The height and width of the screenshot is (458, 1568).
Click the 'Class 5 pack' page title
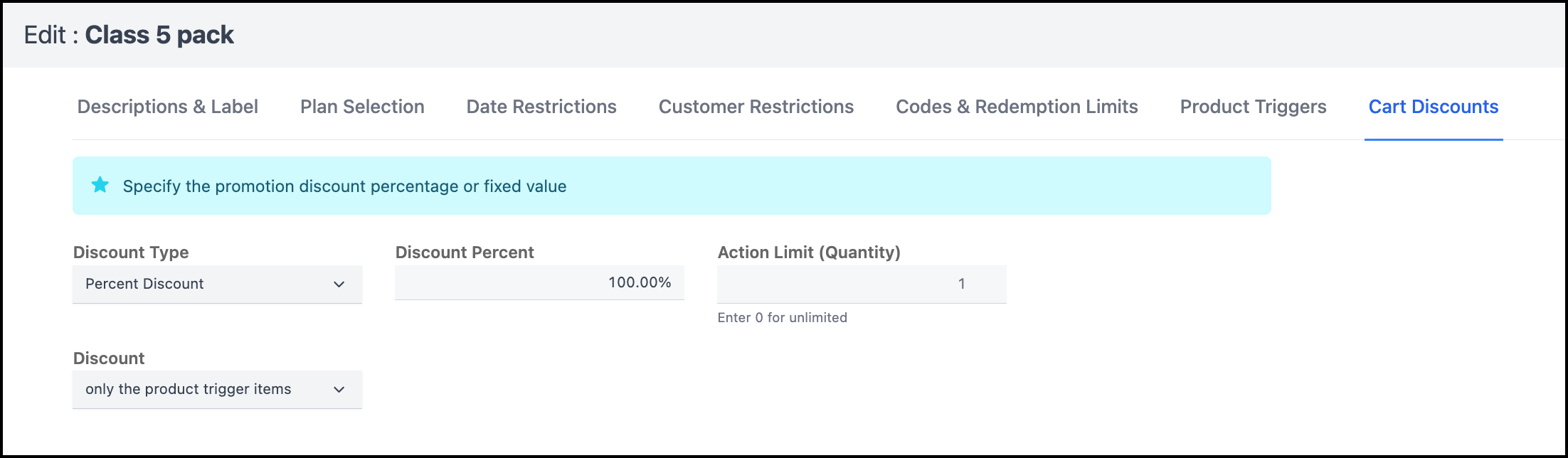pos(159,35)
